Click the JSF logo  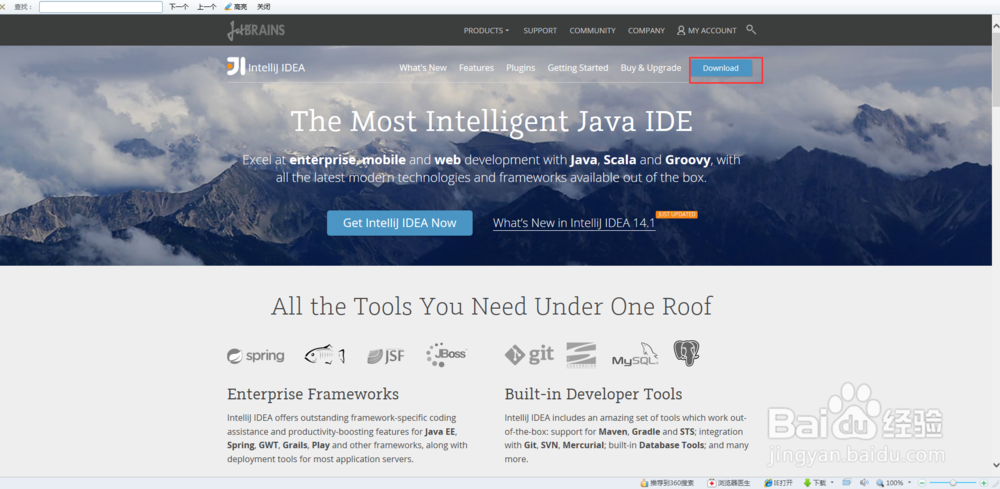pyautogui.click(x=386, y=356)
